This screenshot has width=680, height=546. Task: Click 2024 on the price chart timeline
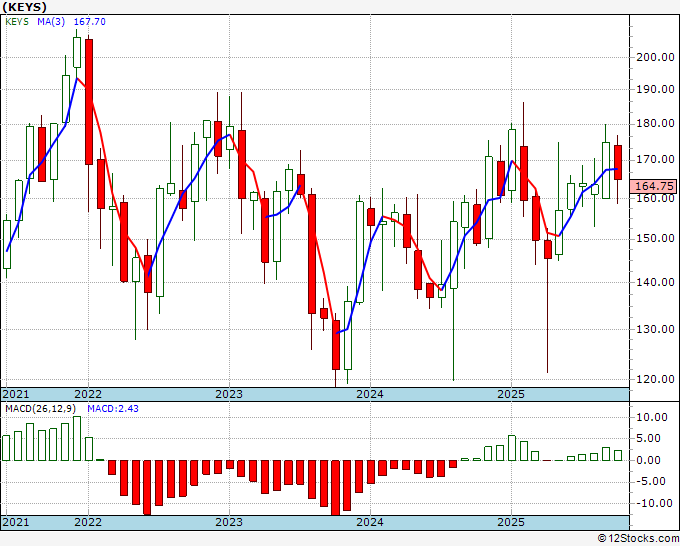coord(370,394)
